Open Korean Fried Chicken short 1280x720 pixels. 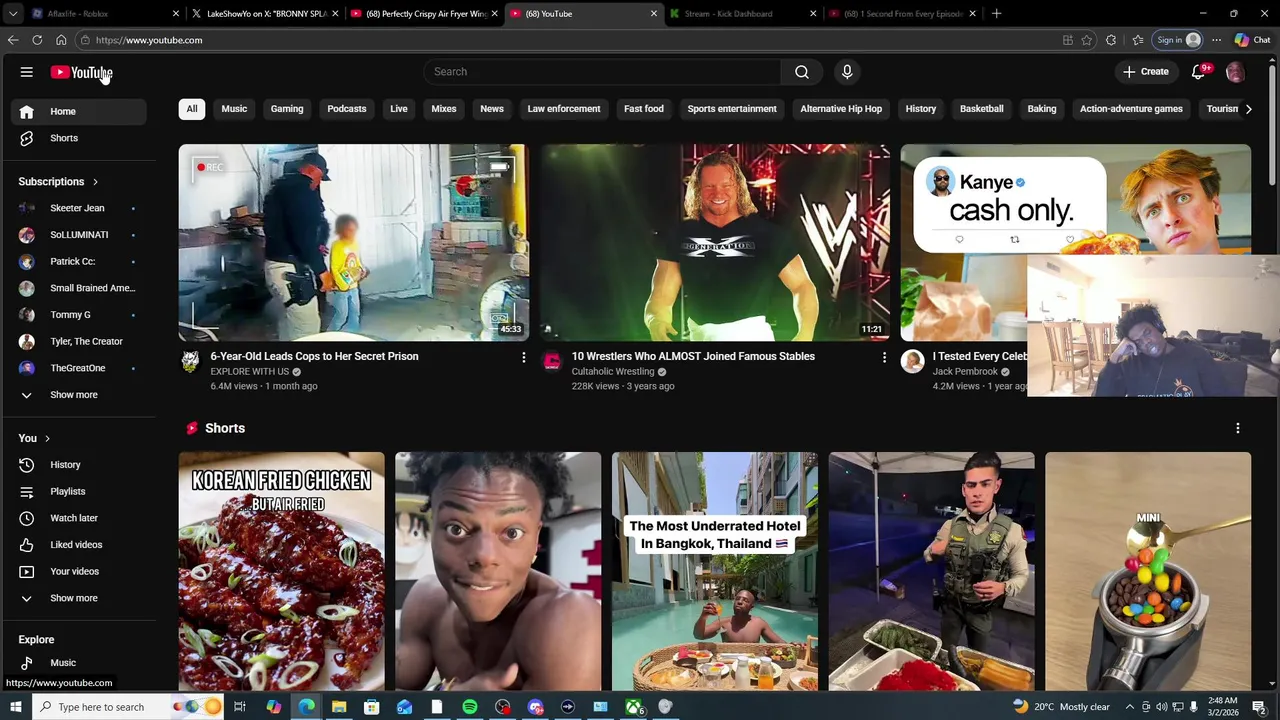coord(282,571)
